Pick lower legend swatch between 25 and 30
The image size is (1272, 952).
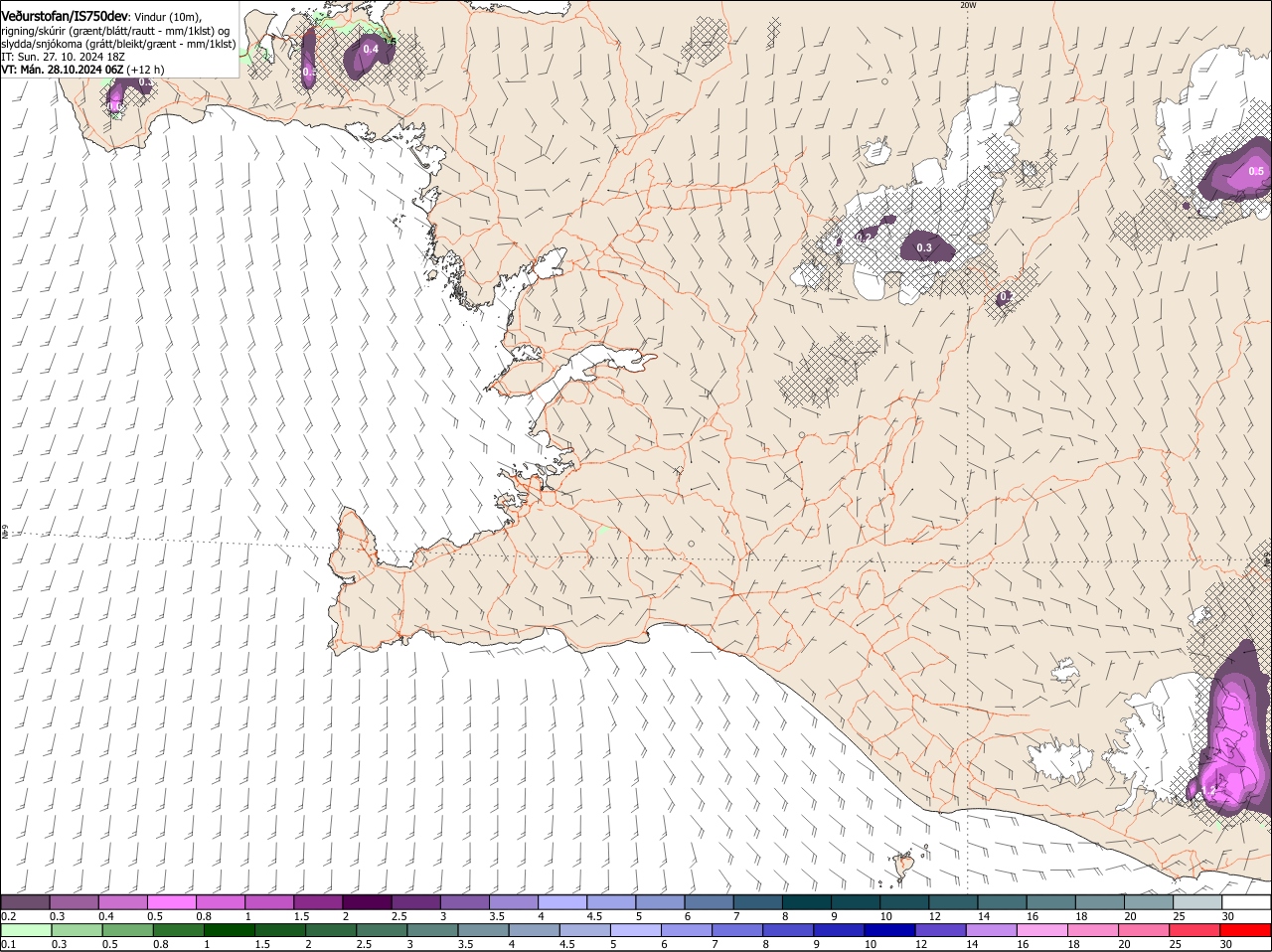pos(1194,930)
